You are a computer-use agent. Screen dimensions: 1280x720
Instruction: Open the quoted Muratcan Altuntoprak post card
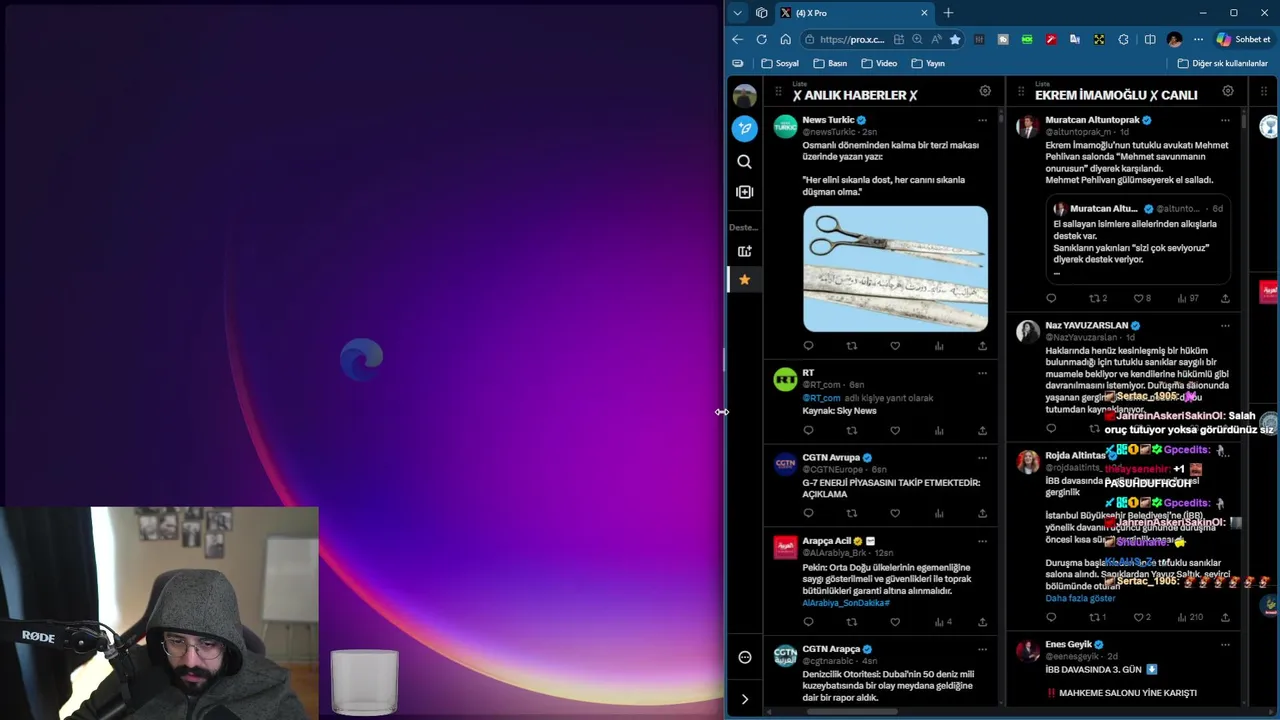pyautogui.click(x=1138, y=240)
